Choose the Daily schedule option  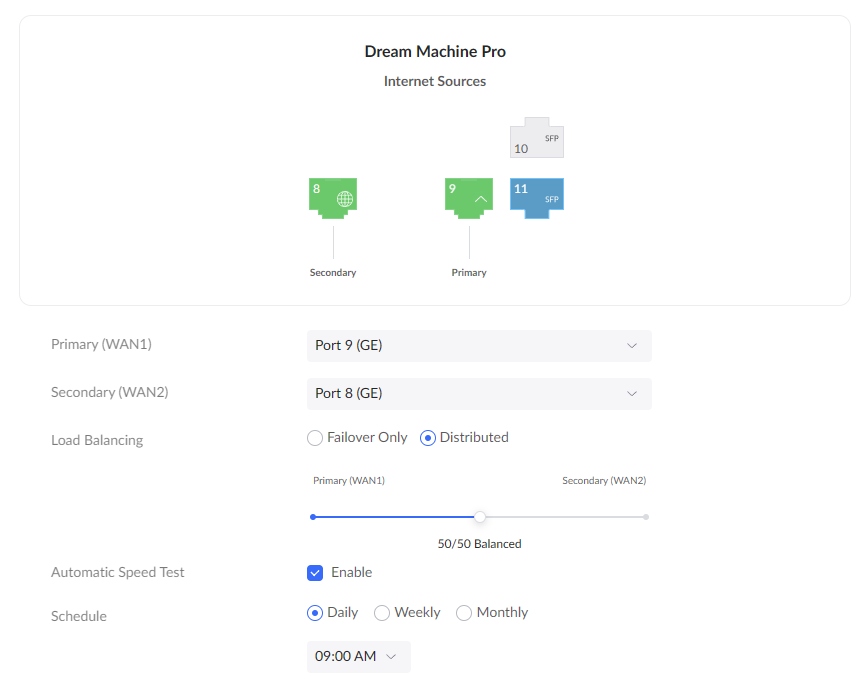click(x=315, y=613)
